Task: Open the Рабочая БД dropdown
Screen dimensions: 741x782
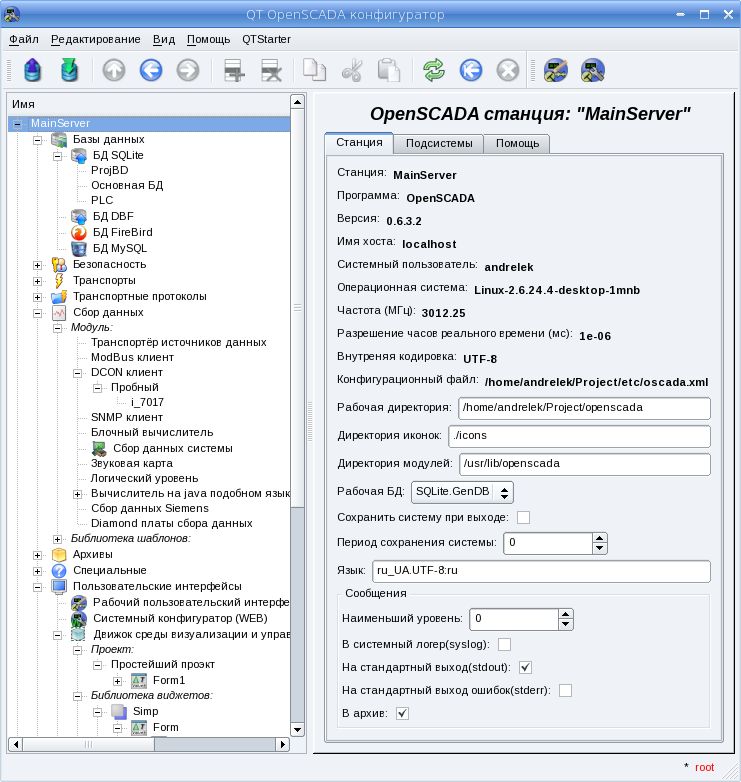Action: point(462,491)
